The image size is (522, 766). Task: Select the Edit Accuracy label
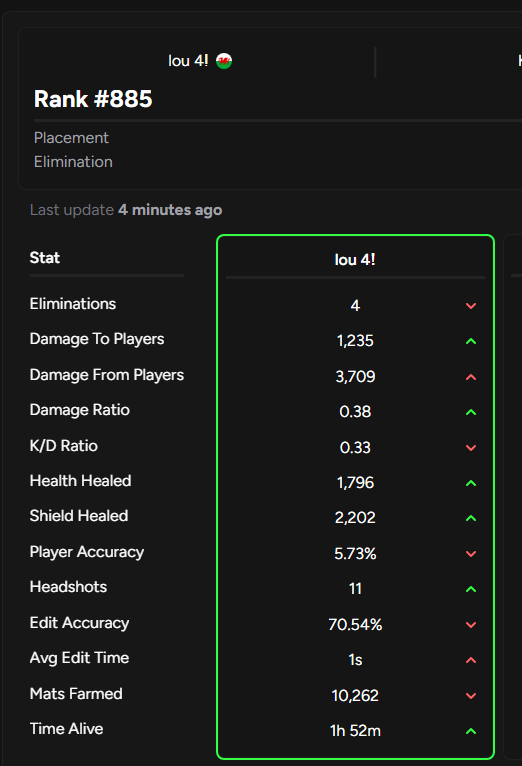point(80,622)
